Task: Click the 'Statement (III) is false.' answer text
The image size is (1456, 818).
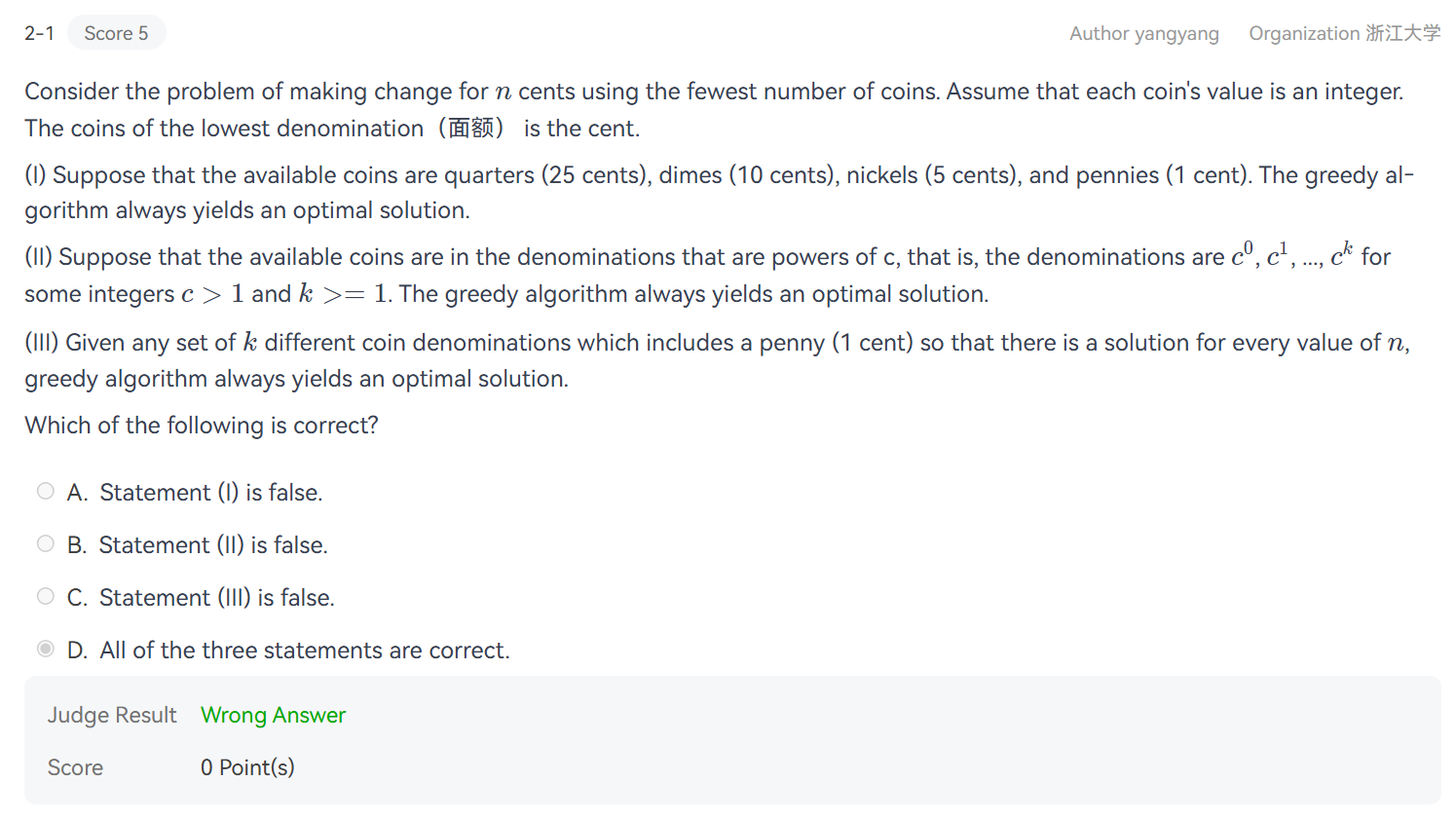Action: (x=216, y=598)
